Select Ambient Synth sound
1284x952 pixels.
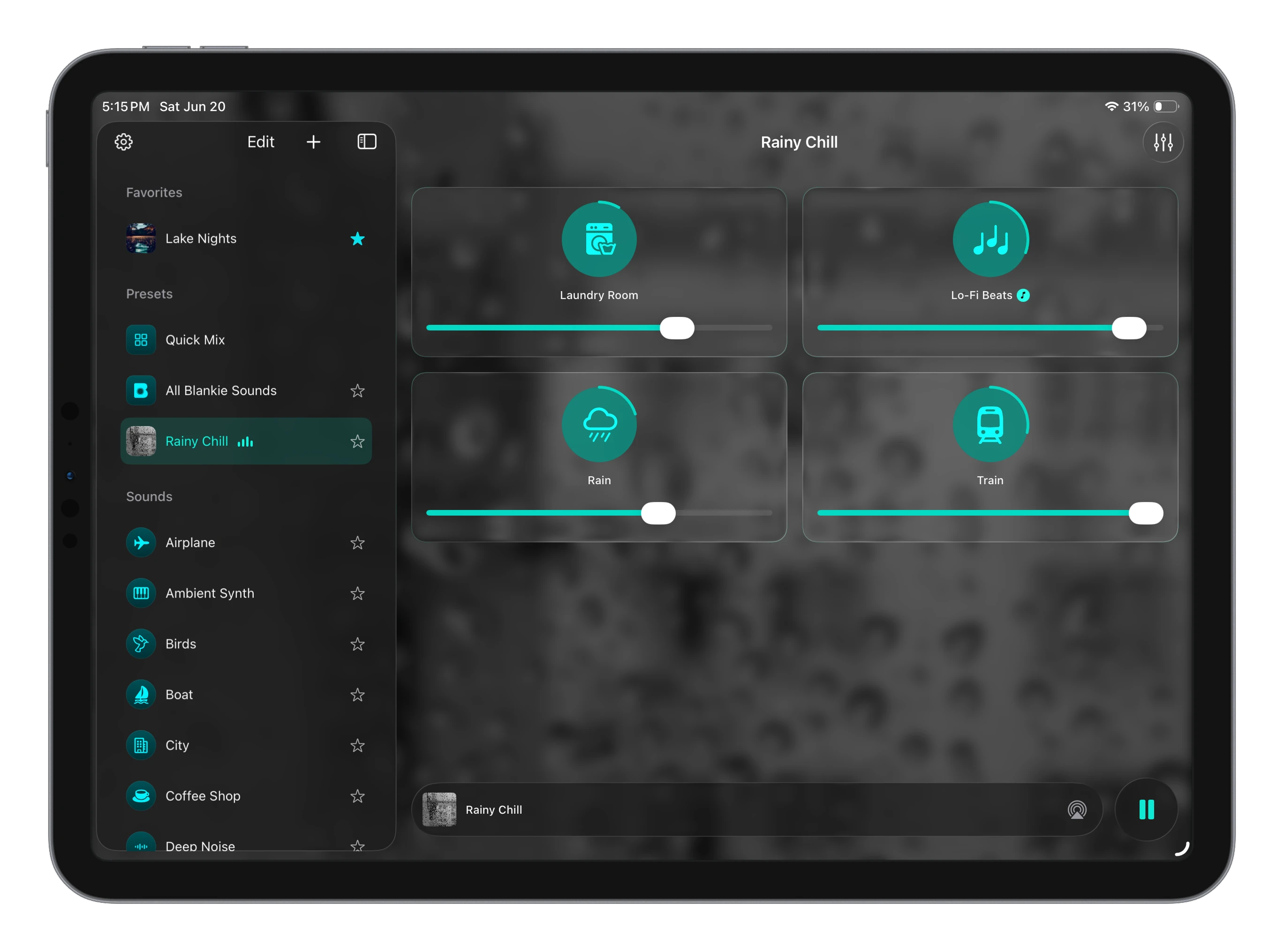pyautogui.click(x=246, y=593)
